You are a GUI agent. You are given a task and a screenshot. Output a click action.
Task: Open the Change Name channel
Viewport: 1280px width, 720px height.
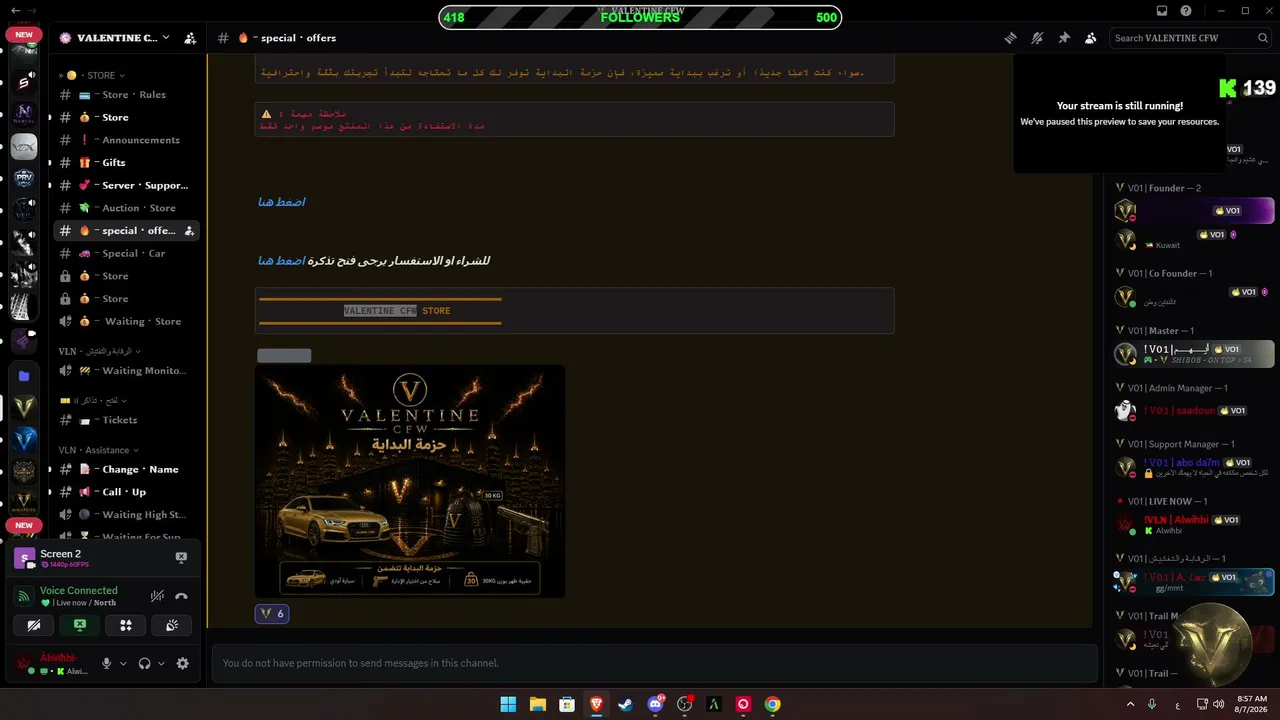[x=126, y=469]
